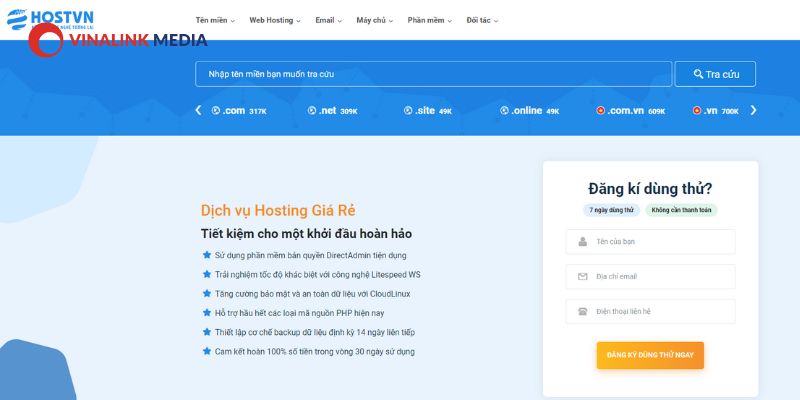Click the Tên của bạn name field
This screenshot has width=800, height=400.
pyautogui.click(x=651, y=242)
